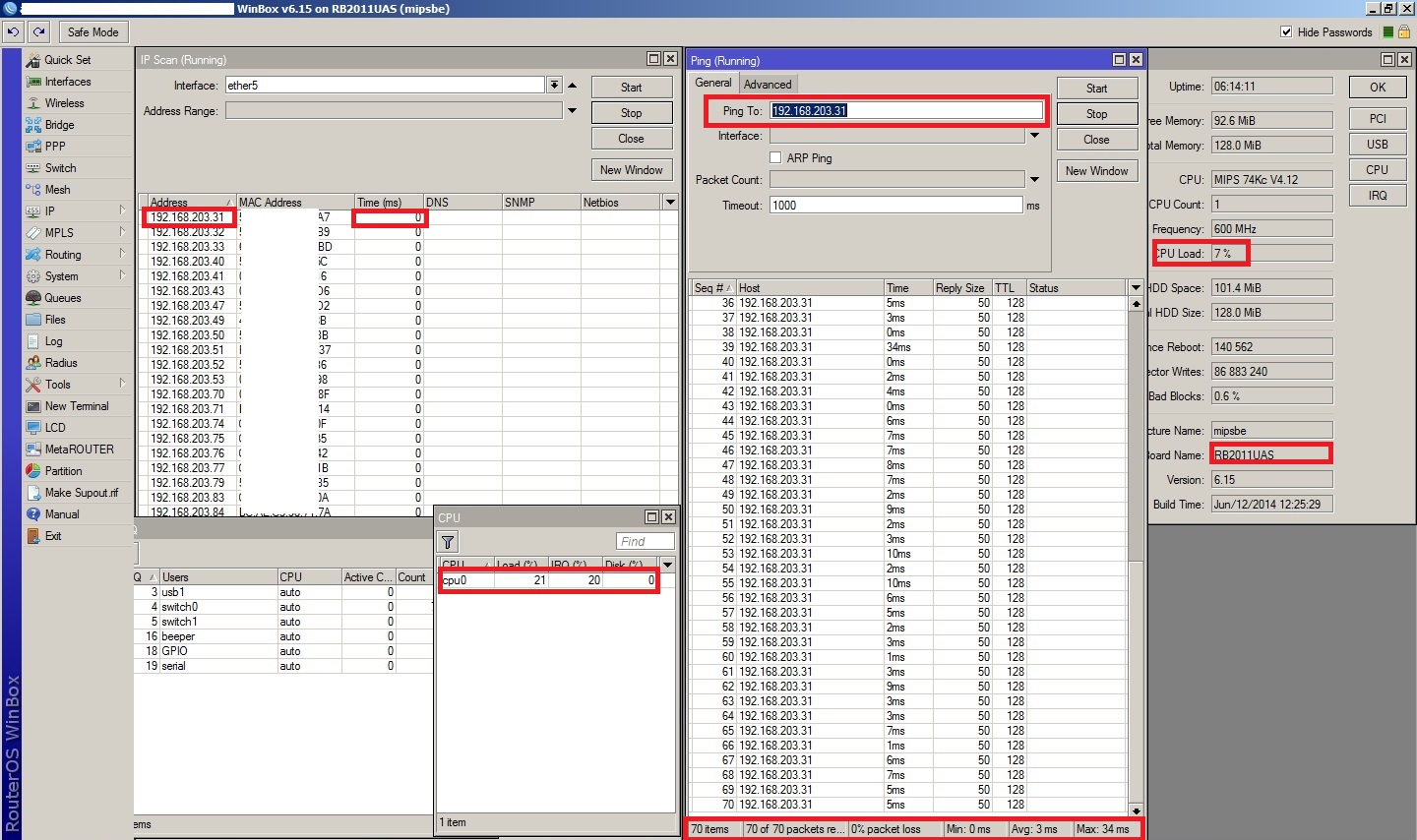This screenshot has width=1417, height=840.
Task: Open the Wireless menu icon in sidebar
Action: pos(33,103)
